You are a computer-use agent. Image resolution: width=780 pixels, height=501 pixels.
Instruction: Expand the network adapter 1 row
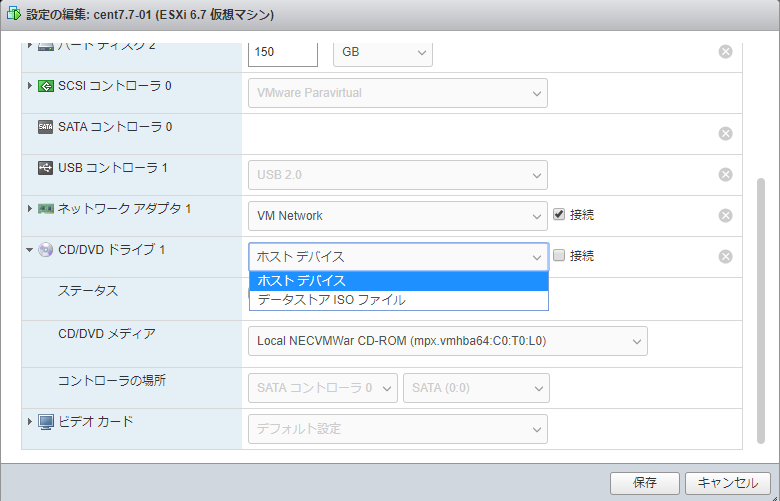click(30, 208)
